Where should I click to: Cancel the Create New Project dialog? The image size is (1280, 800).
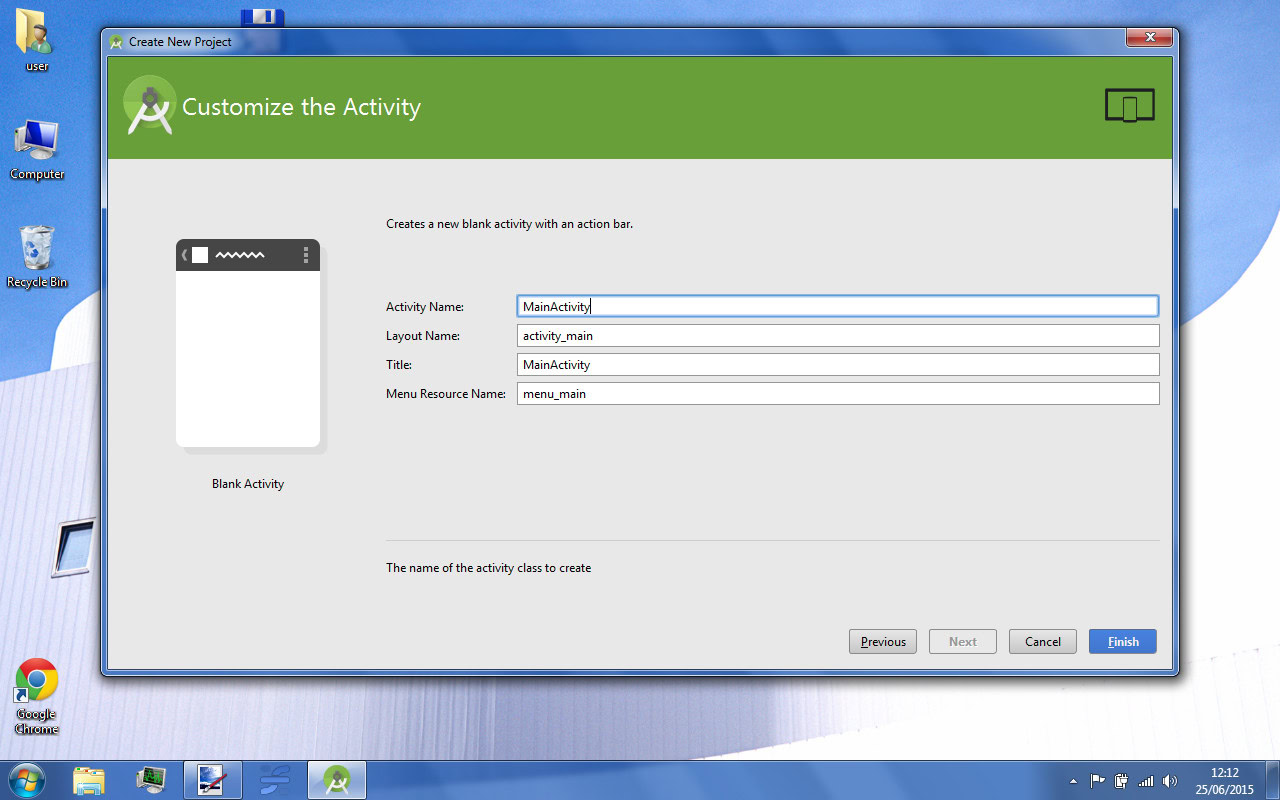[1042, 641]
